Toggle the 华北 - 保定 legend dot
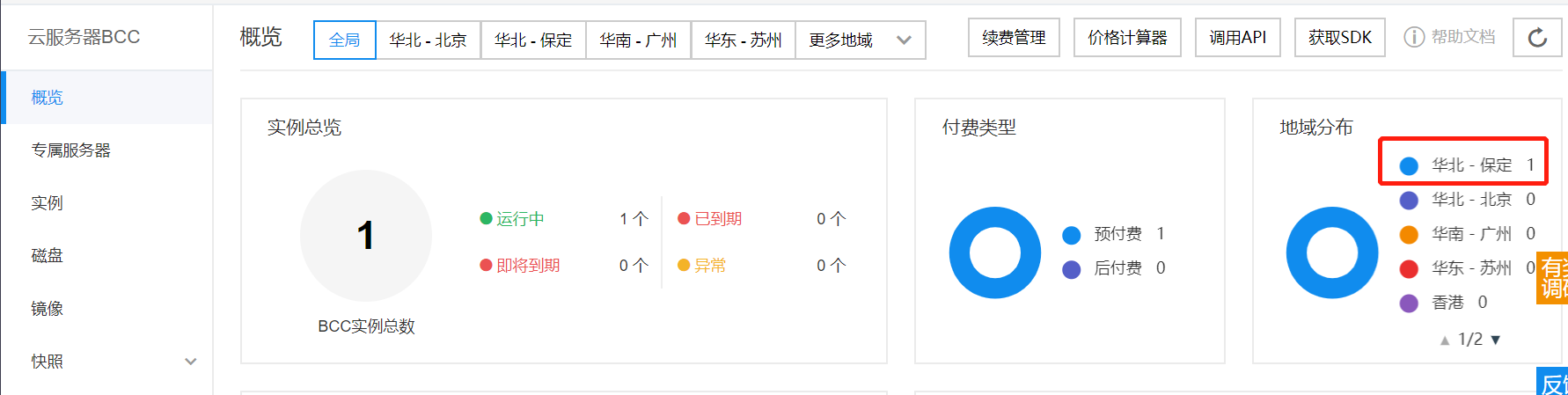 point(1409,165)
